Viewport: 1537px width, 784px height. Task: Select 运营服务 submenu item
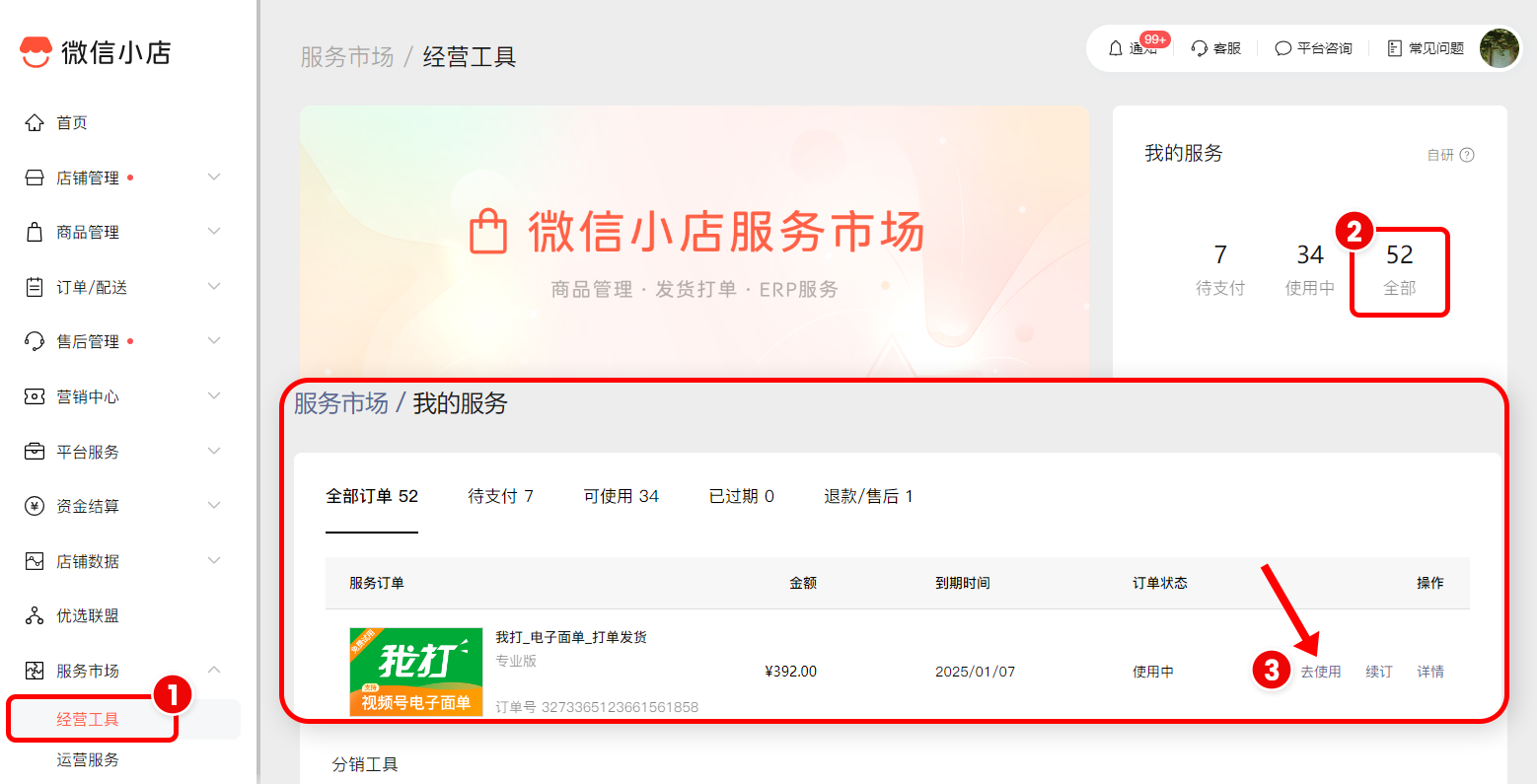click(88, 759)
